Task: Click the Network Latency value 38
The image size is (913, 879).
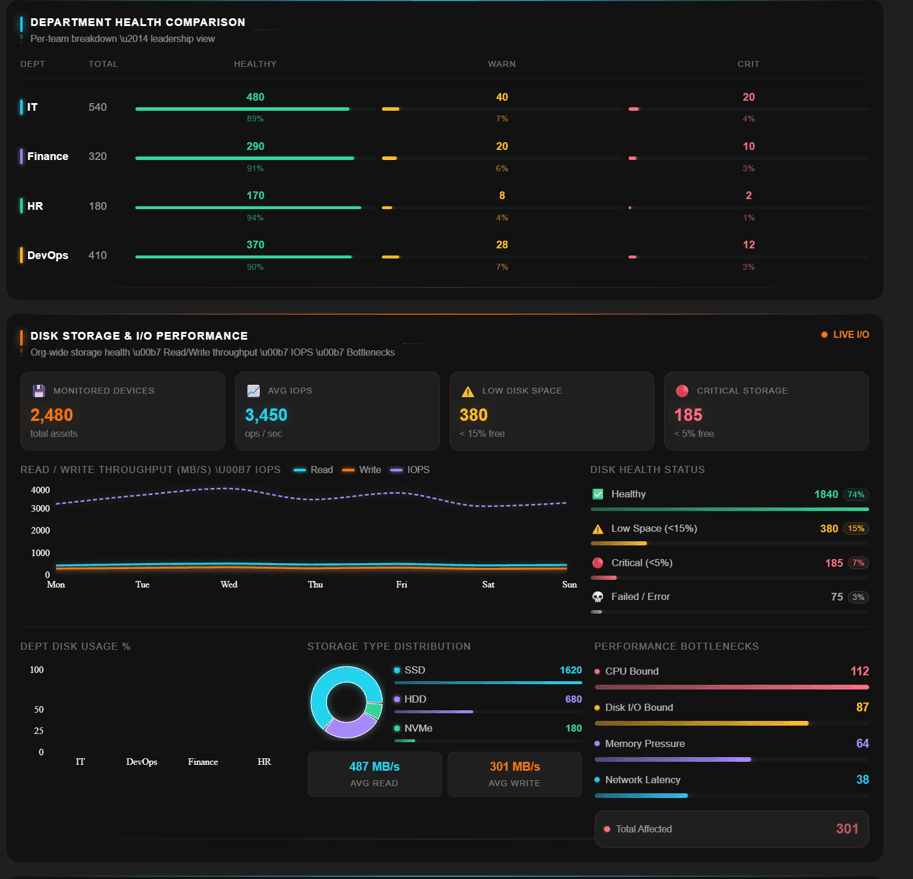Action: pyautogui.click(x=862, y=779)
